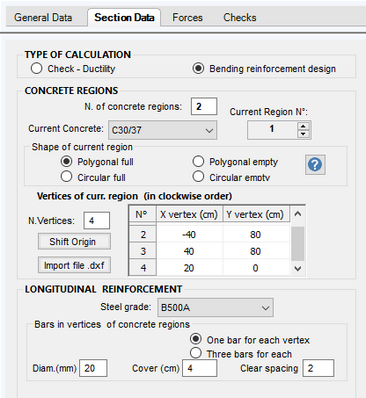366x398 pixels.
Task: Decrease Current Region number with down arrow
Action: point(303,134)
